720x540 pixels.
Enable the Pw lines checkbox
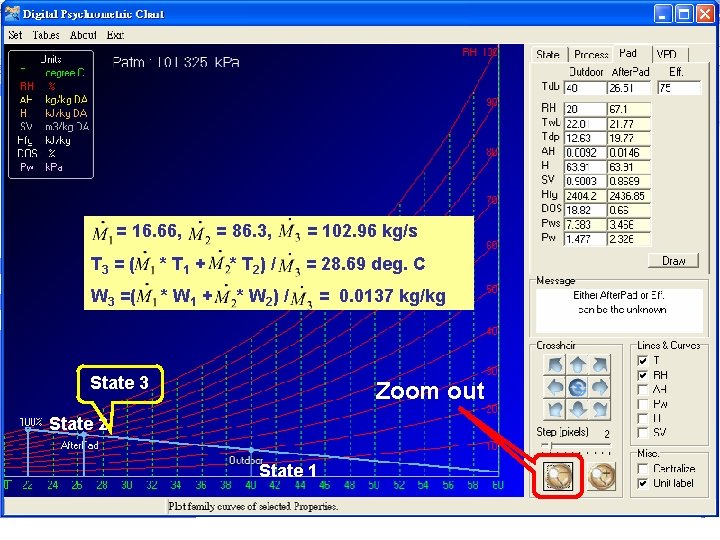point(643,405)
